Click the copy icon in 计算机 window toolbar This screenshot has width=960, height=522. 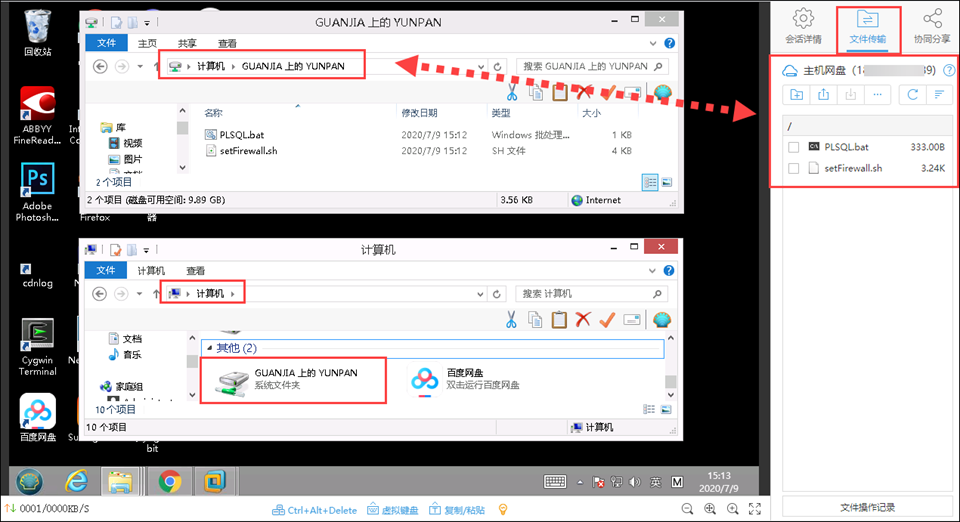point(535,319)
